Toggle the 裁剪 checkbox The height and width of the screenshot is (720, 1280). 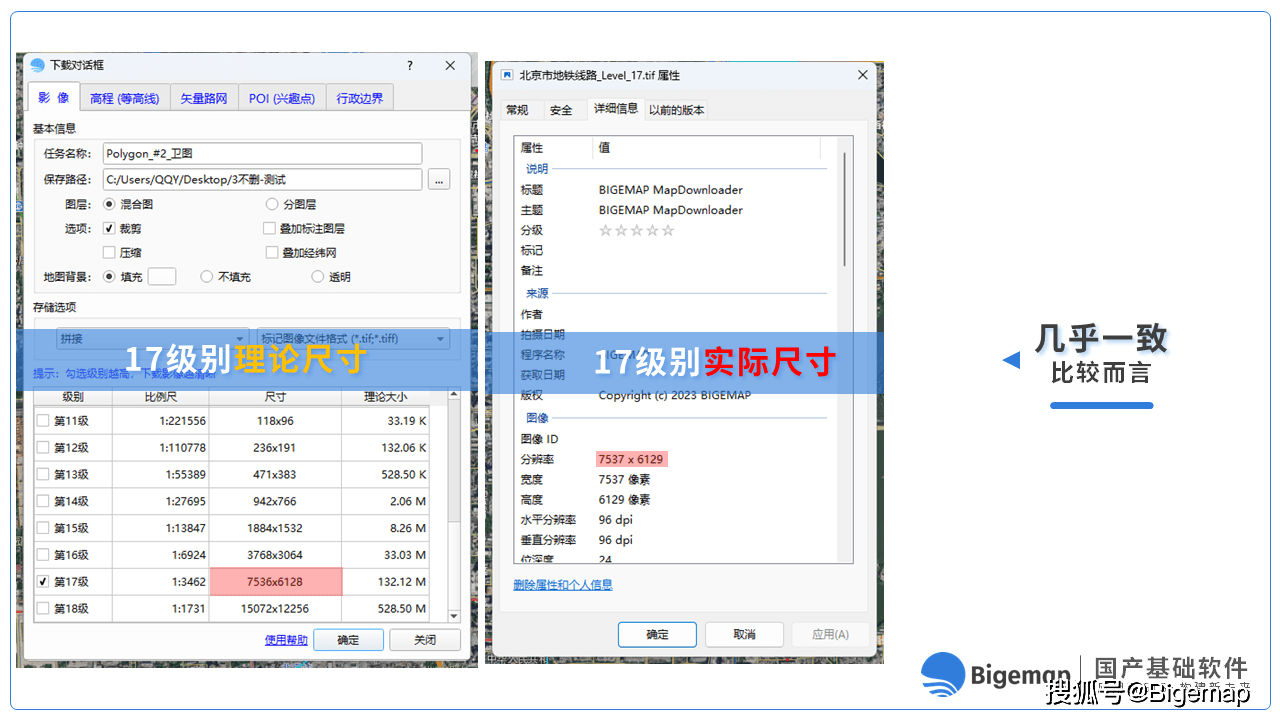click(x=110, y=228)
